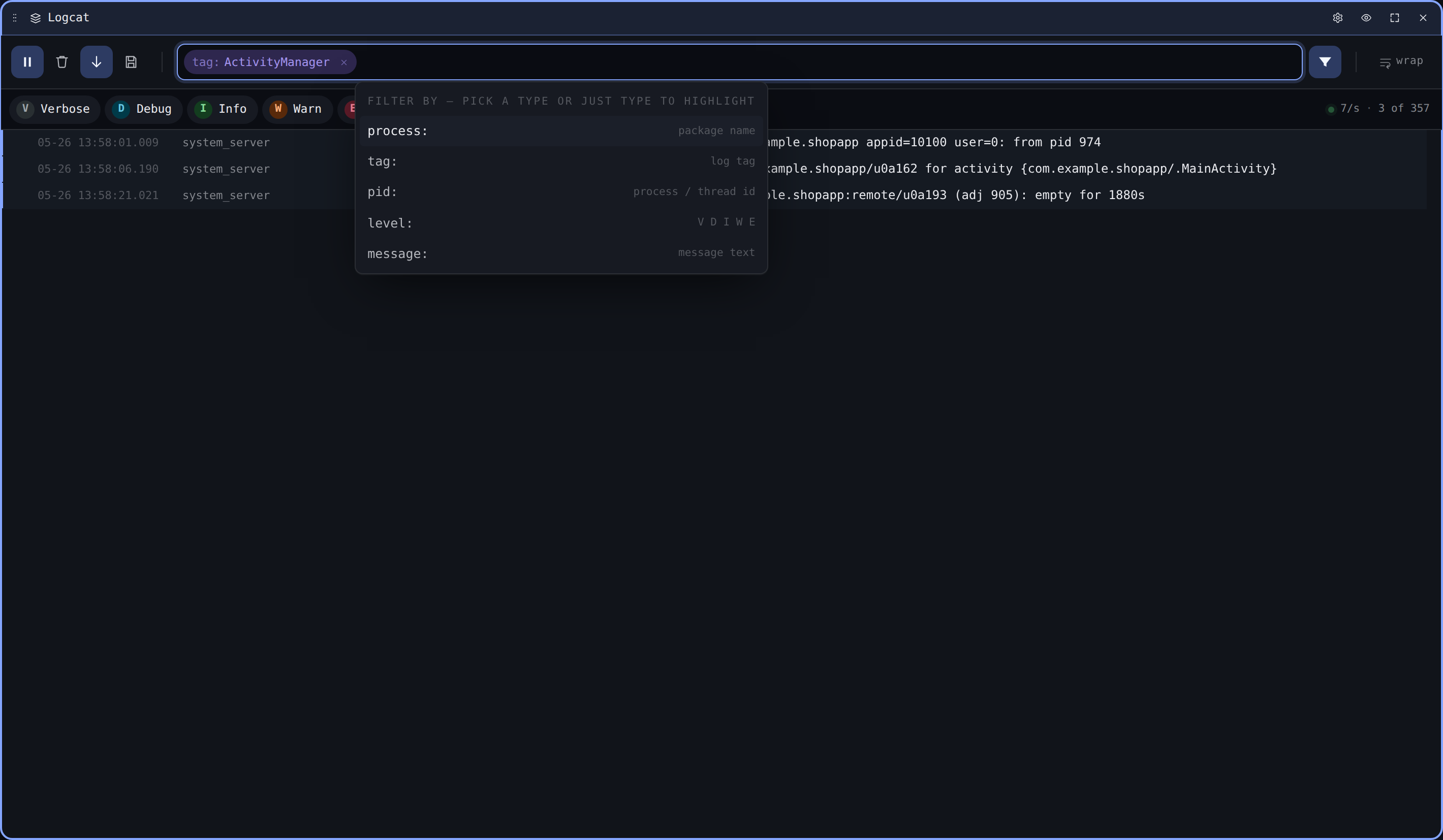Clear logs with the trash icon

62,62
